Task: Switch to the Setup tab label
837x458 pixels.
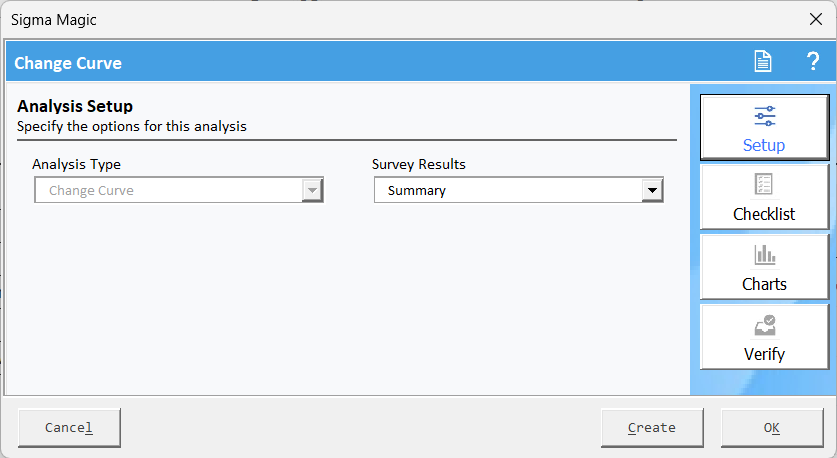Action: [764, 145]
